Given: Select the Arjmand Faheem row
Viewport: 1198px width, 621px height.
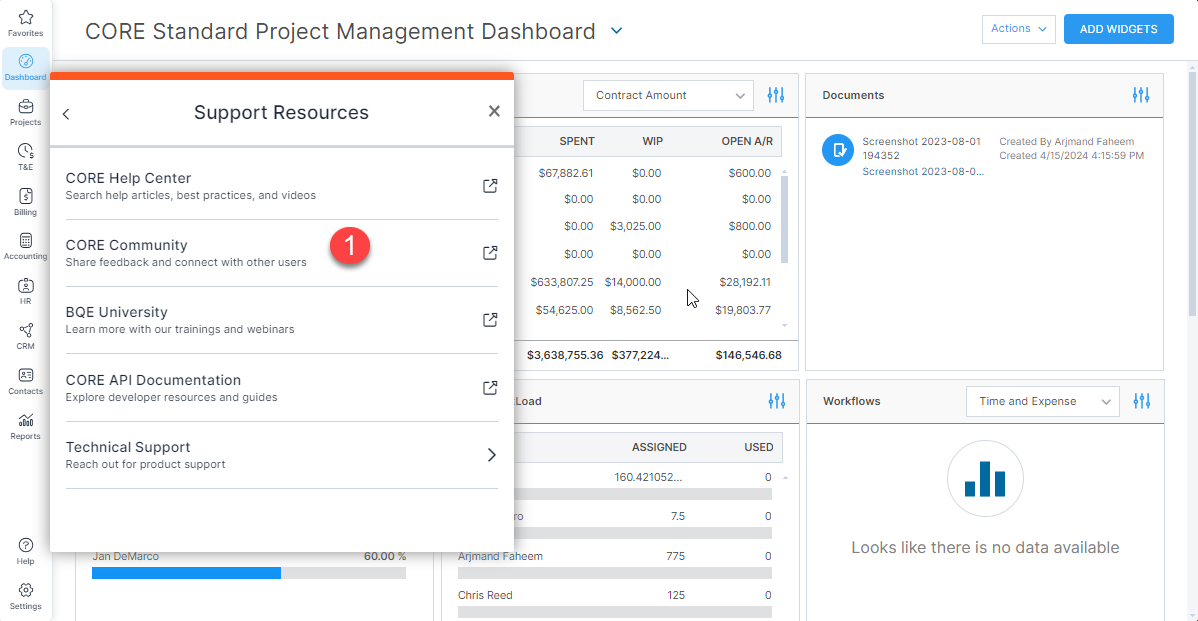Looking at the screenshot, I should click(615, 562).
